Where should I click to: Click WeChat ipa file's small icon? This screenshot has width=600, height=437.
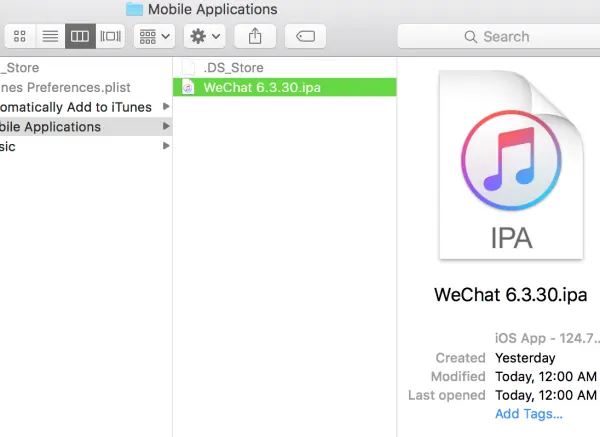[x=188, y=87]
